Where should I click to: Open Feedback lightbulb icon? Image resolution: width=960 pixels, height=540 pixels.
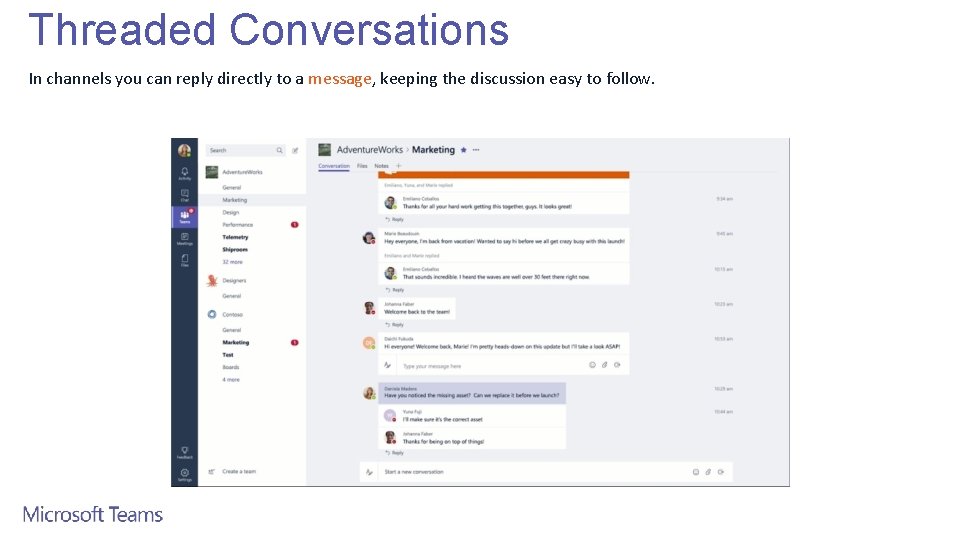tap(184, 452)
